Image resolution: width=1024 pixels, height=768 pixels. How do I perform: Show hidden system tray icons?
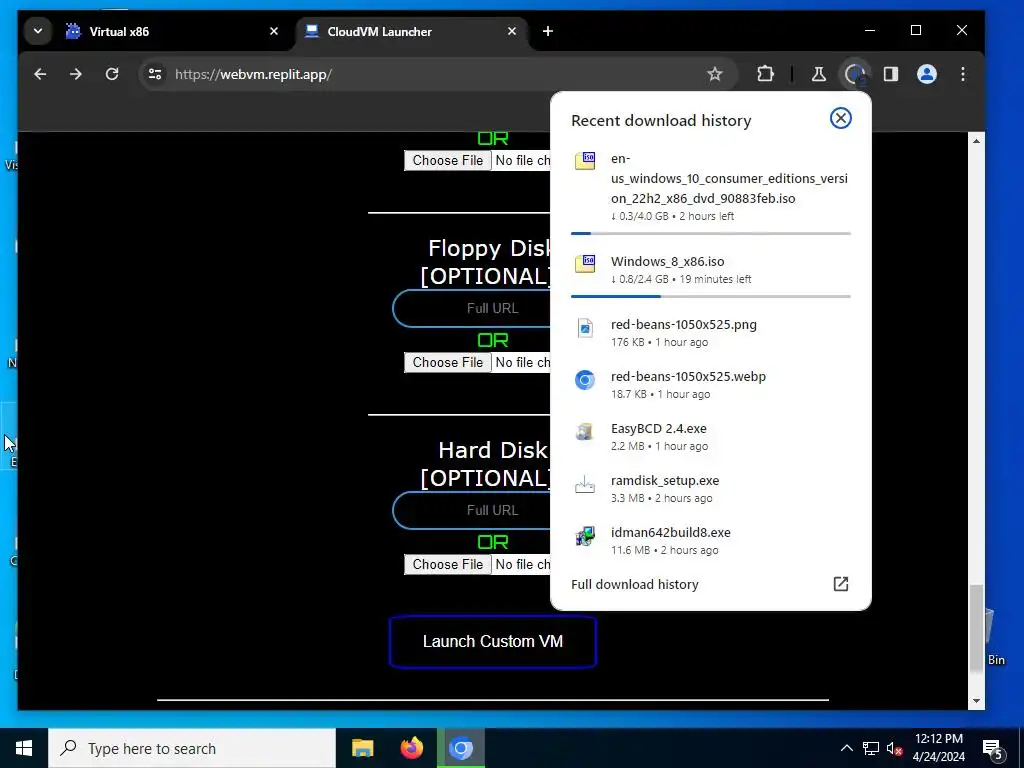846,748
